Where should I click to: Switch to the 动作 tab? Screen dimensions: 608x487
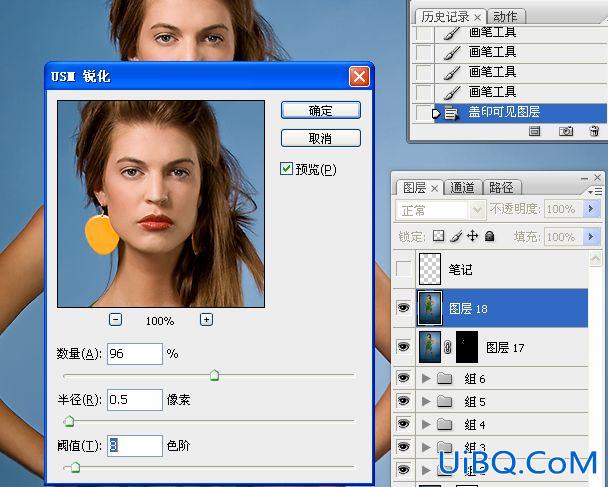[505, 17]
